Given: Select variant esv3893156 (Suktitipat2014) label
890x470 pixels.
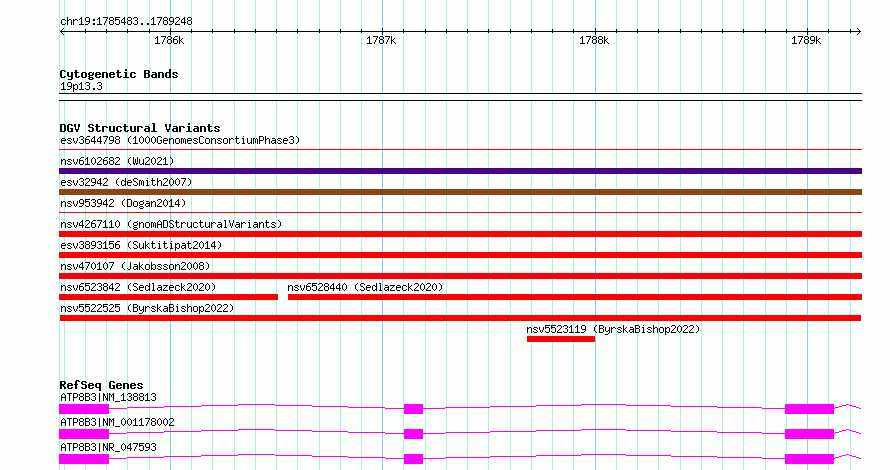Looking at the screenshot, I should (x=141, y=245).
